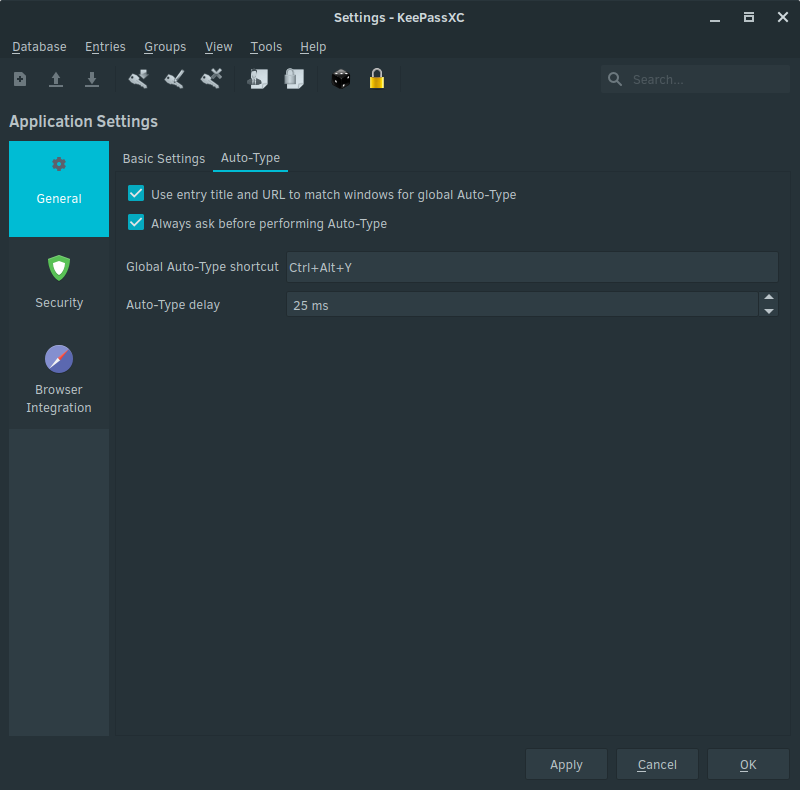The height and width of the screenshot is (790, 800).
Task: Click the Save Database download-arrow icon
Action: pos(92,79)
